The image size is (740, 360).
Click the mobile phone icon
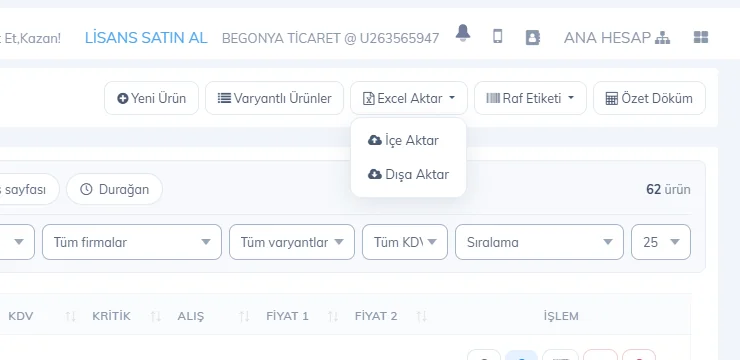(497, 36)
